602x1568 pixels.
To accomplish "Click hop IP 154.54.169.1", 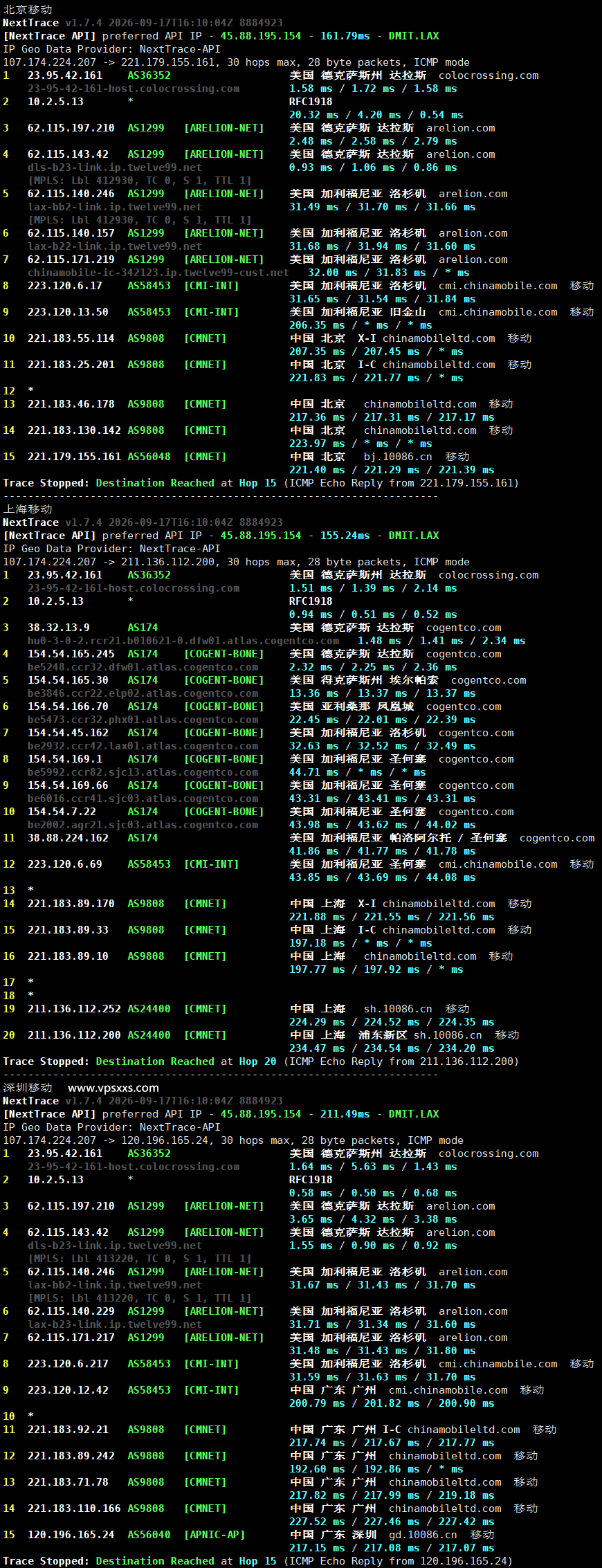I will [x=65, y=759].
